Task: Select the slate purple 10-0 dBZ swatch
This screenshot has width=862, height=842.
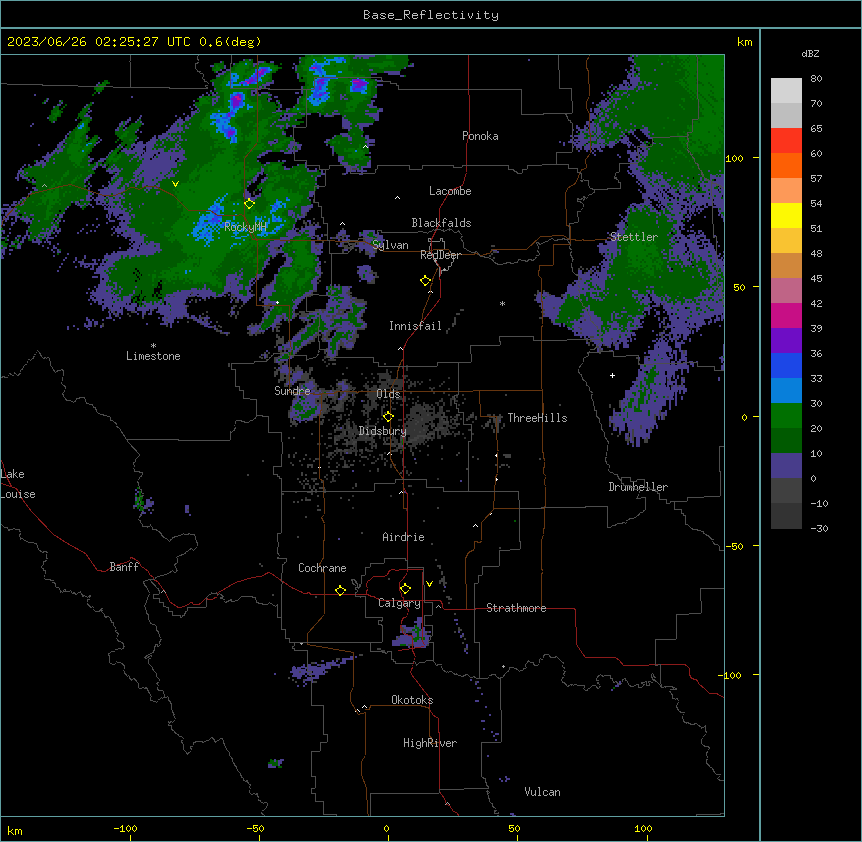Action: [786, 466]
